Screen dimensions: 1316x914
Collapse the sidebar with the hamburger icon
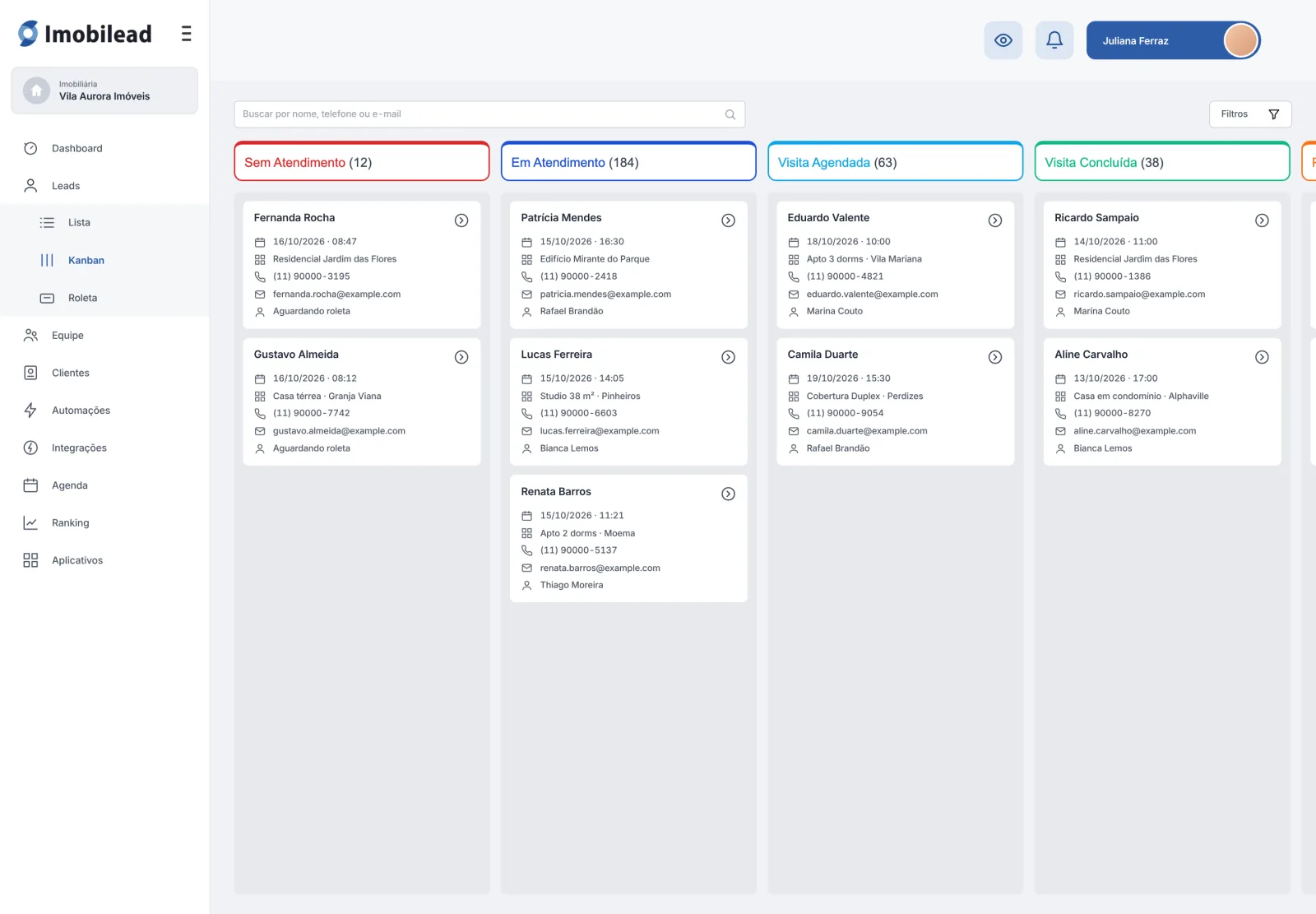[186, 34]
